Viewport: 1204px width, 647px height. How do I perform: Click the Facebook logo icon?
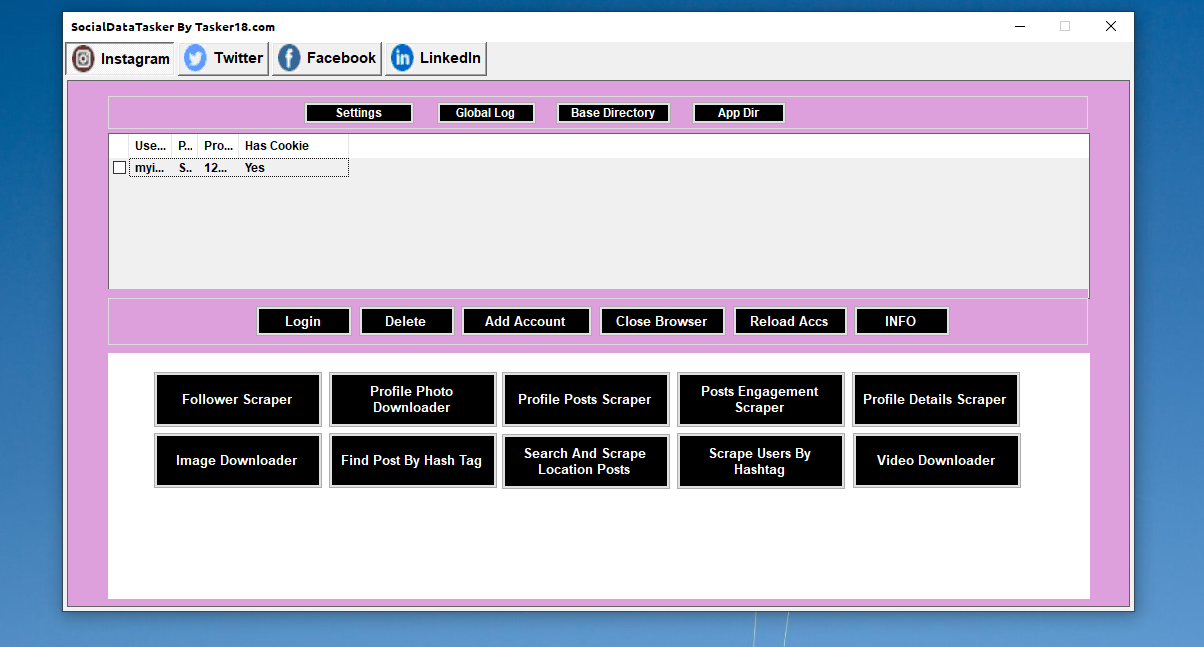point(289,58)
